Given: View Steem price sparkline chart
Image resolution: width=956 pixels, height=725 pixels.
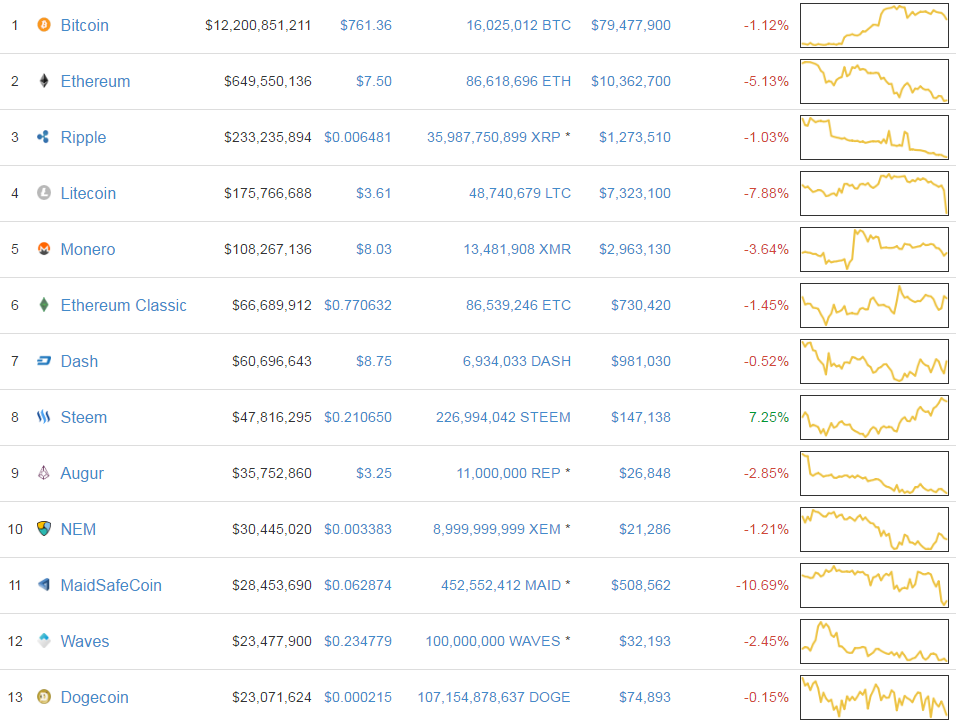Looking at the screenshot, I should (874, 418).
